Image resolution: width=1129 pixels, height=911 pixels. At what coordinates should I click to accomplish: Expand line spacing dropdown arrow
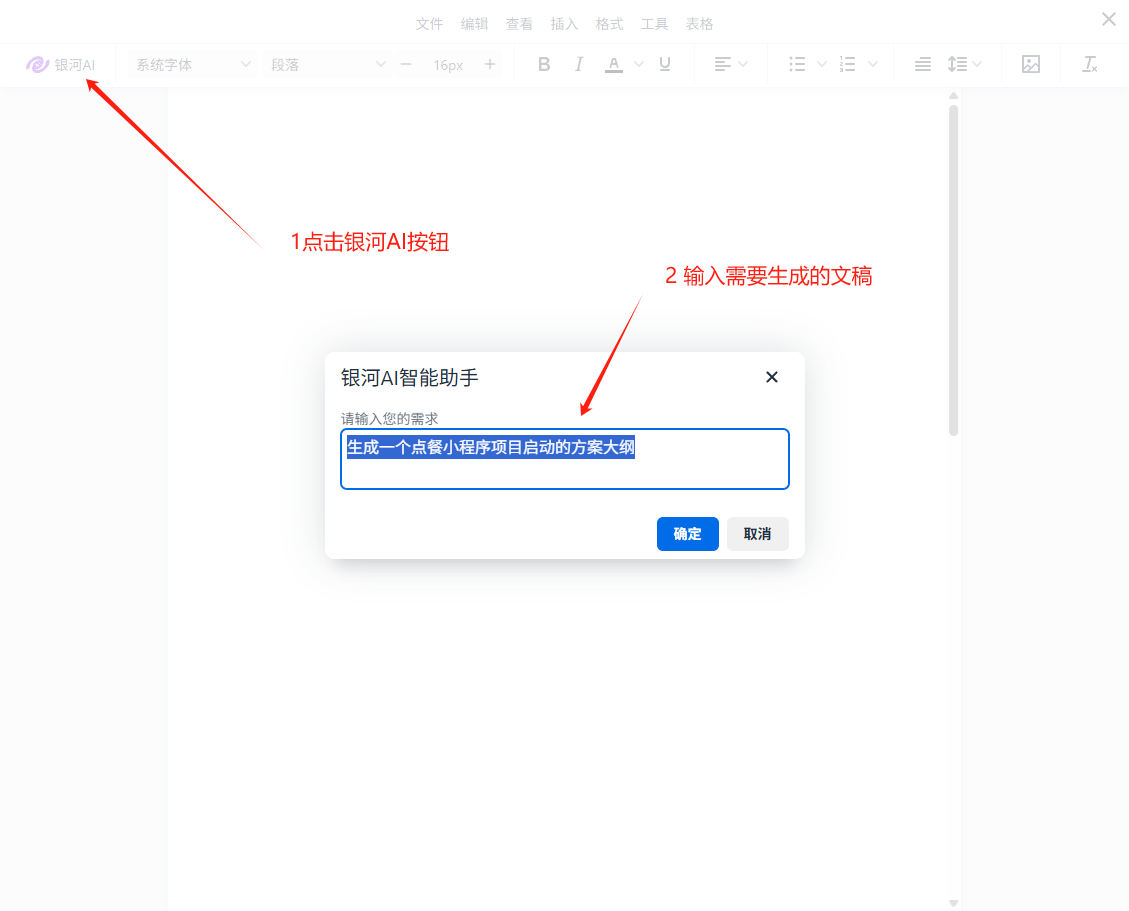(977, 65)
